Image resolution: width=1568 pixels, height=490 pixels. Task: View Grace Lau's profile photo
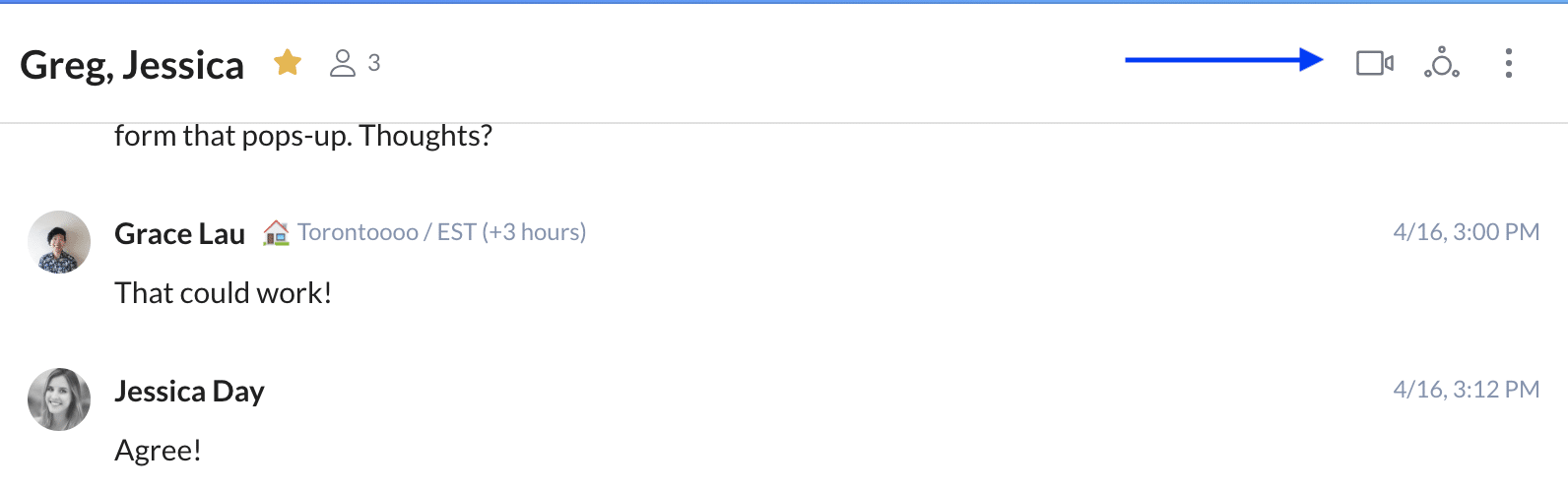point(59,241)
